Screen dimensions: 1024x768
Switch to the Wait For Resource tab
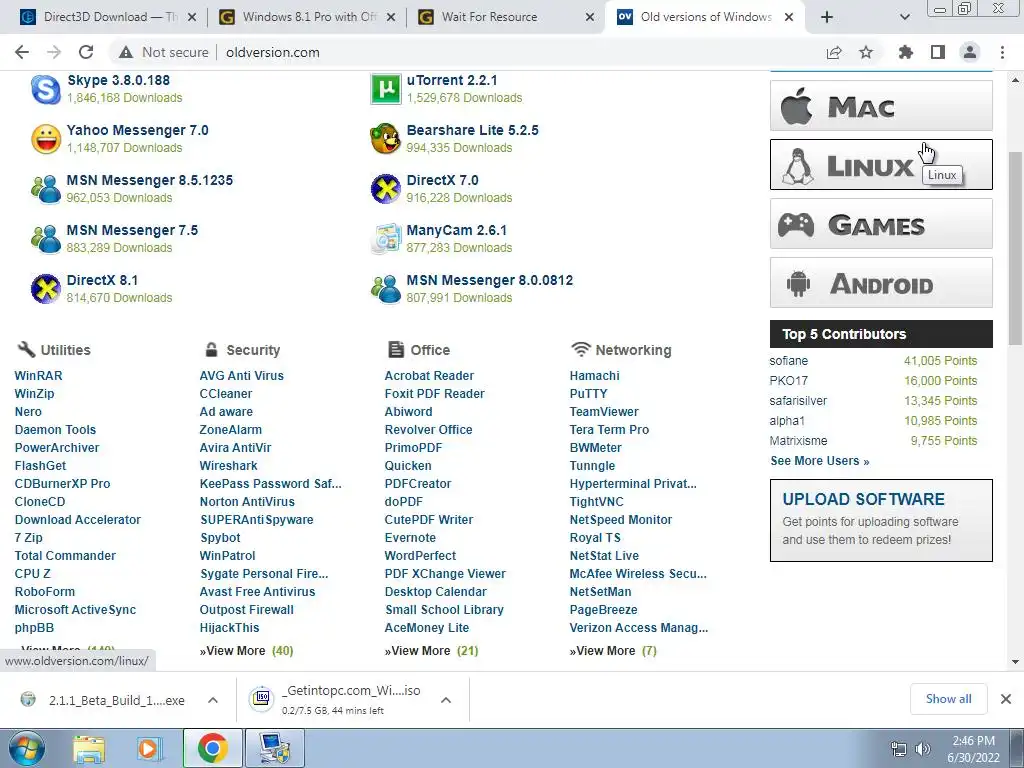click(x=506, y=17)
